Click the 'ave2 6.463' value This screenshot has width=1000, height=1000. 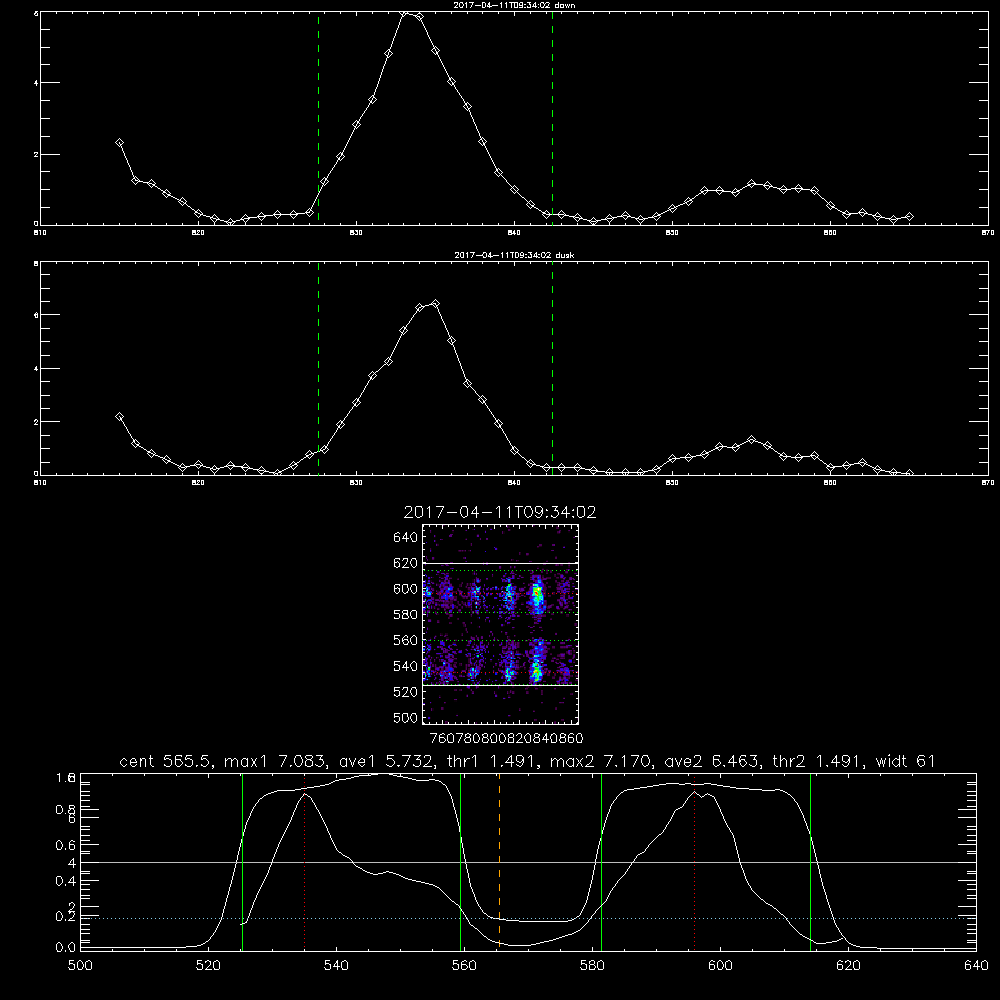coord(712,761)
